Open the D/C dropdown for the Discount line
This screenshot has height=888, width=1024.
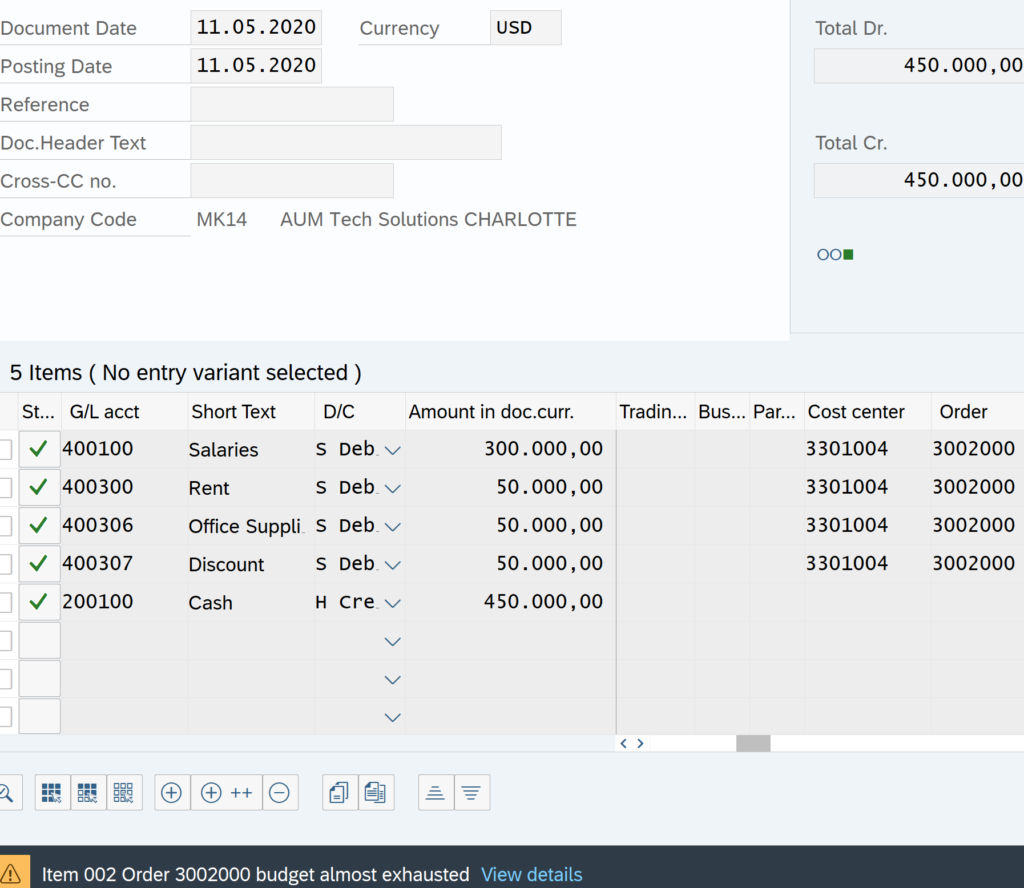392,565
